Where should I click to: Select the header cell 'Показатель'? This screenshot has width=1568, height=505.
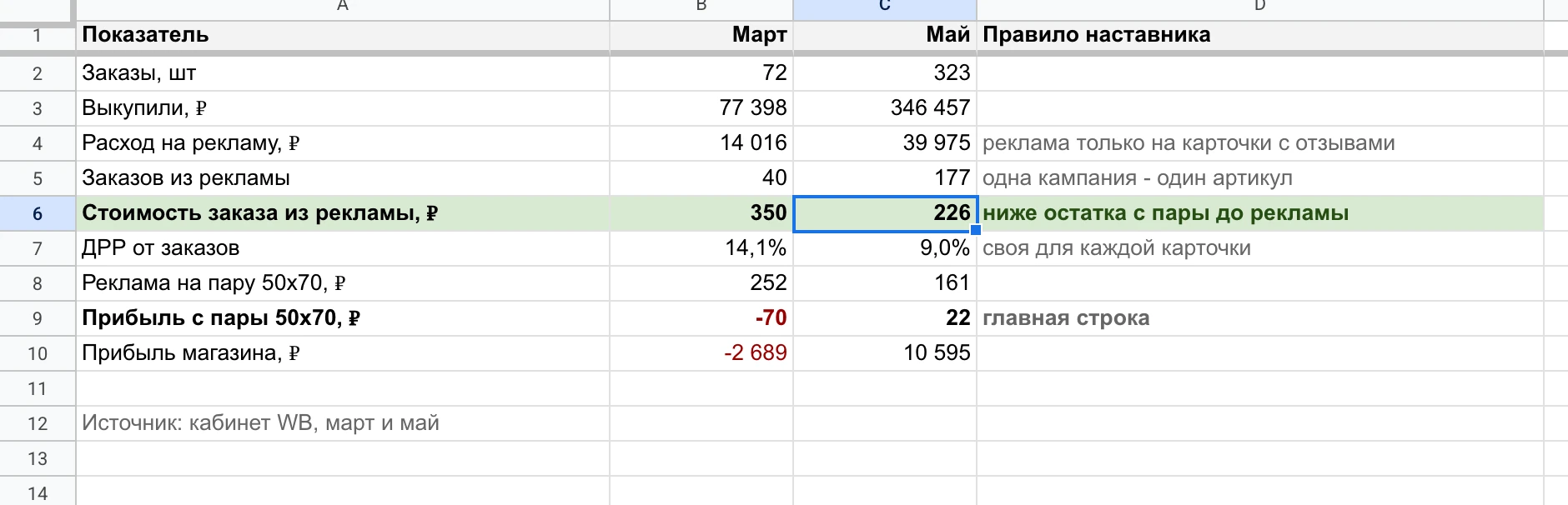pyautogui.click(x=343, y=35)
